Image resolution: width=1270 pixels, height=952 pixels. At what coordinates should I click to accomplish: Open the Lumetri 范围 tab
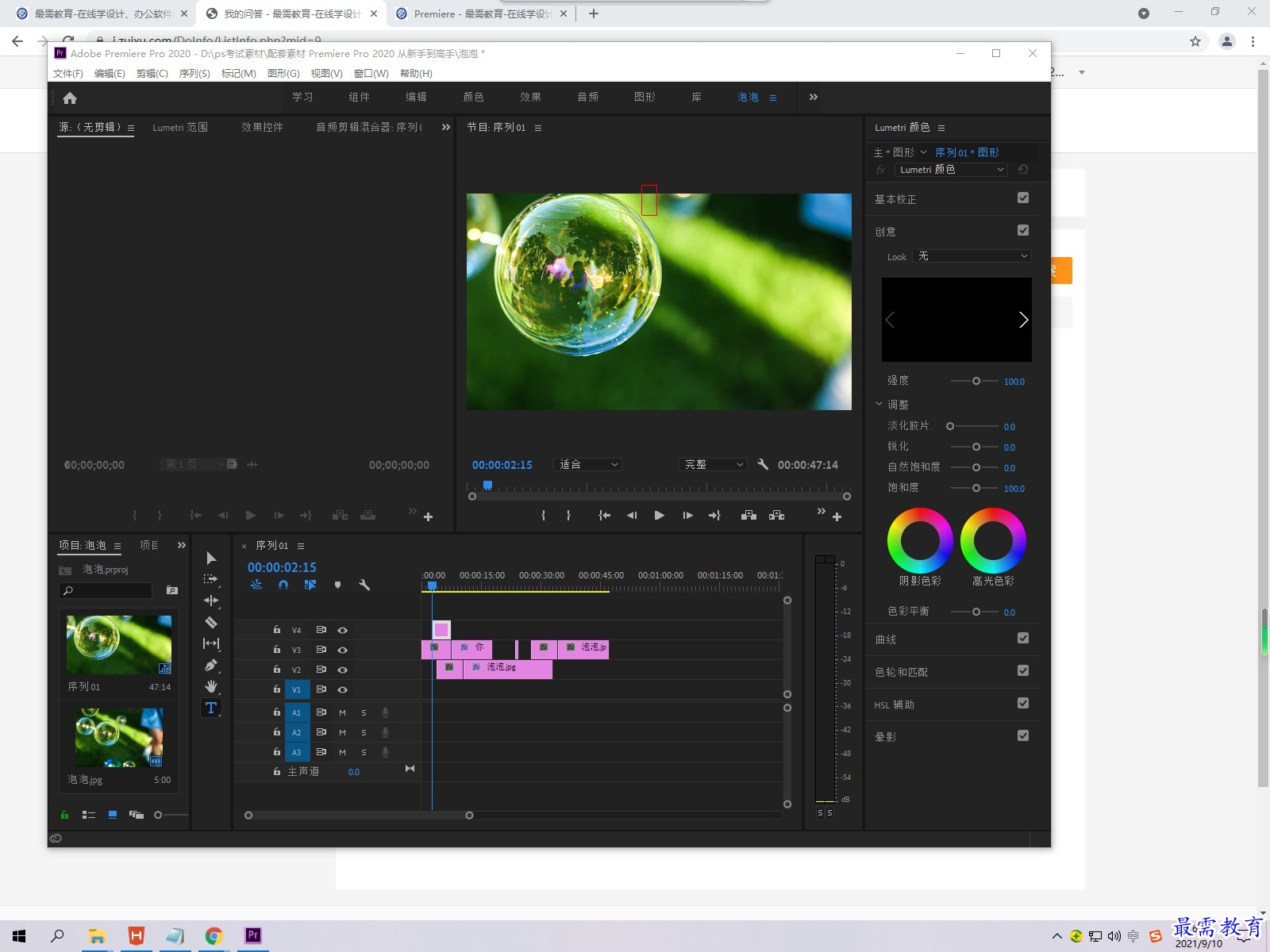(180, 127)
